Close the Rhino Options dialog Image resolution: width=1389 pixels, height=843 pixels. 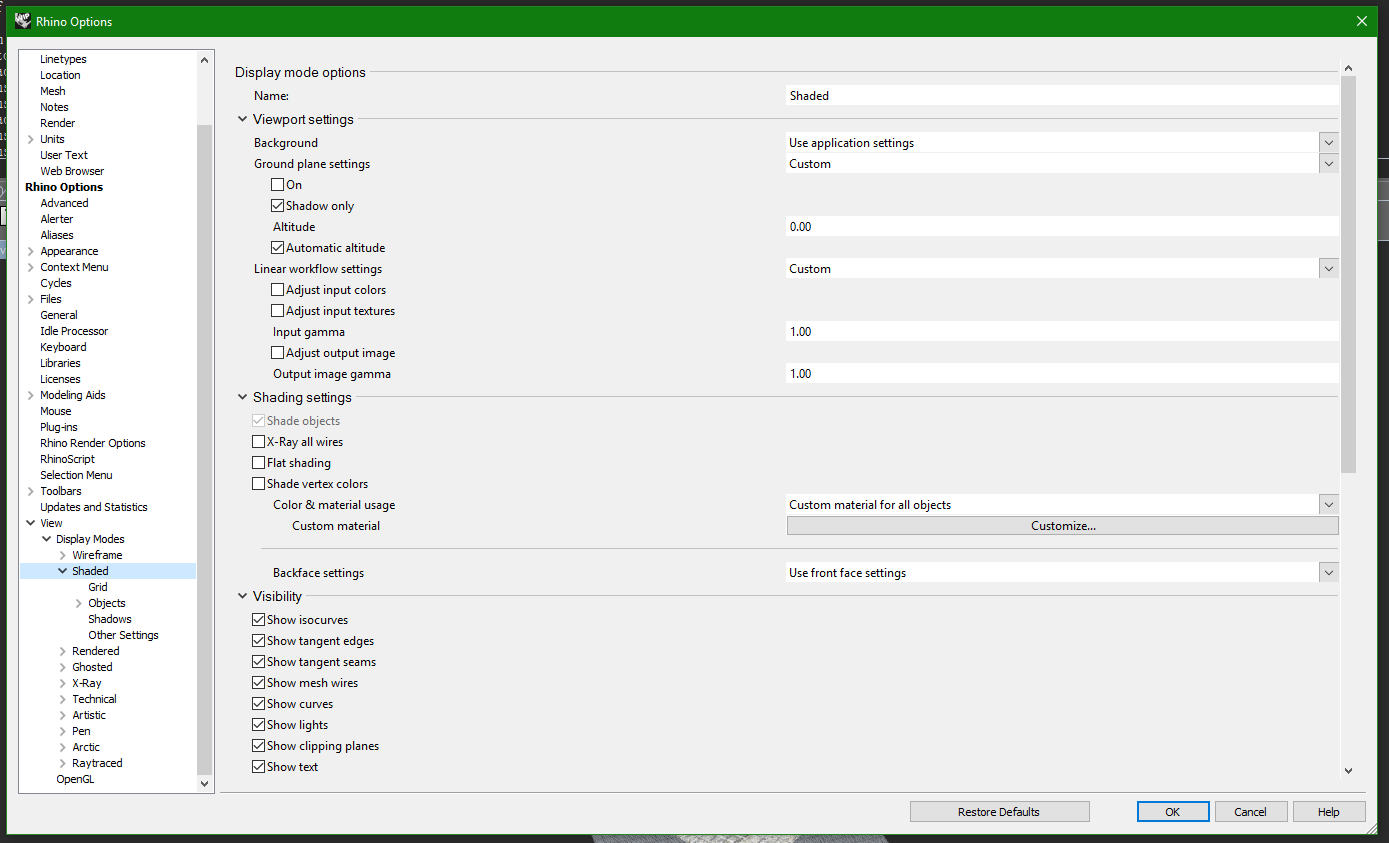[1361, 21]
